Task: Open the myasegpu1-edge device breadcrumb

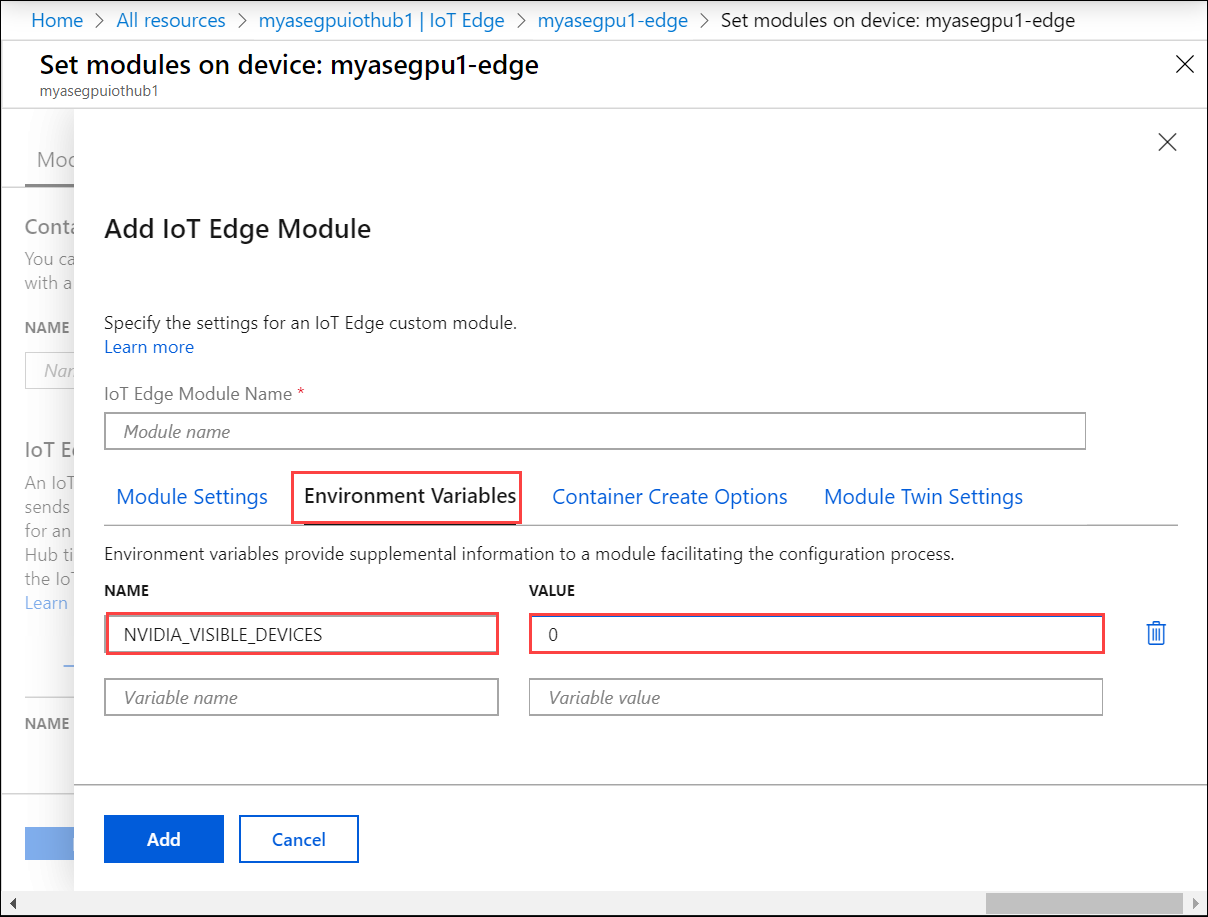Action: pyautogui.click(x=613, y=20)
